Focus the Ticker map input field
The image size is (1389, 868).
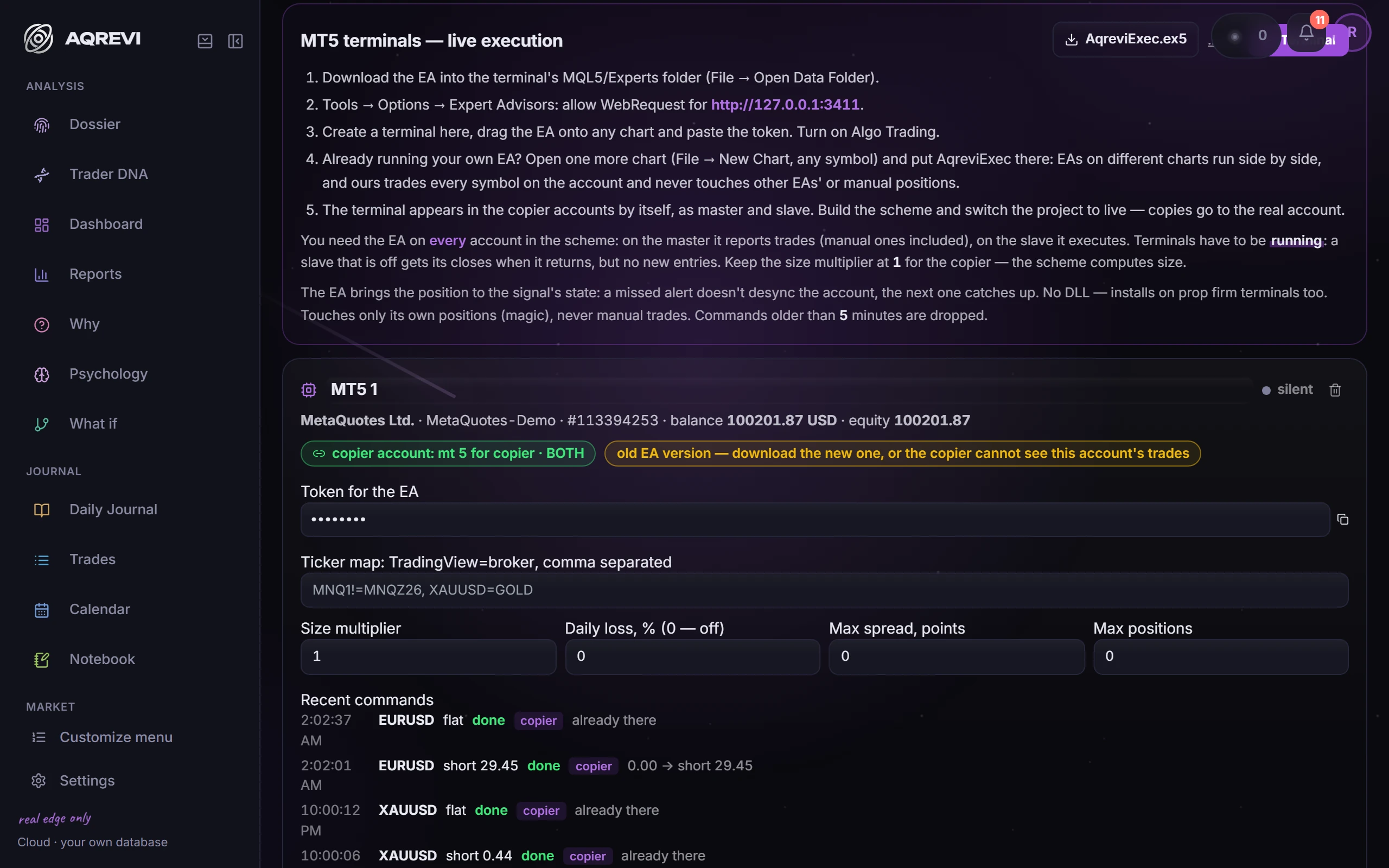[x=824, y=590]
